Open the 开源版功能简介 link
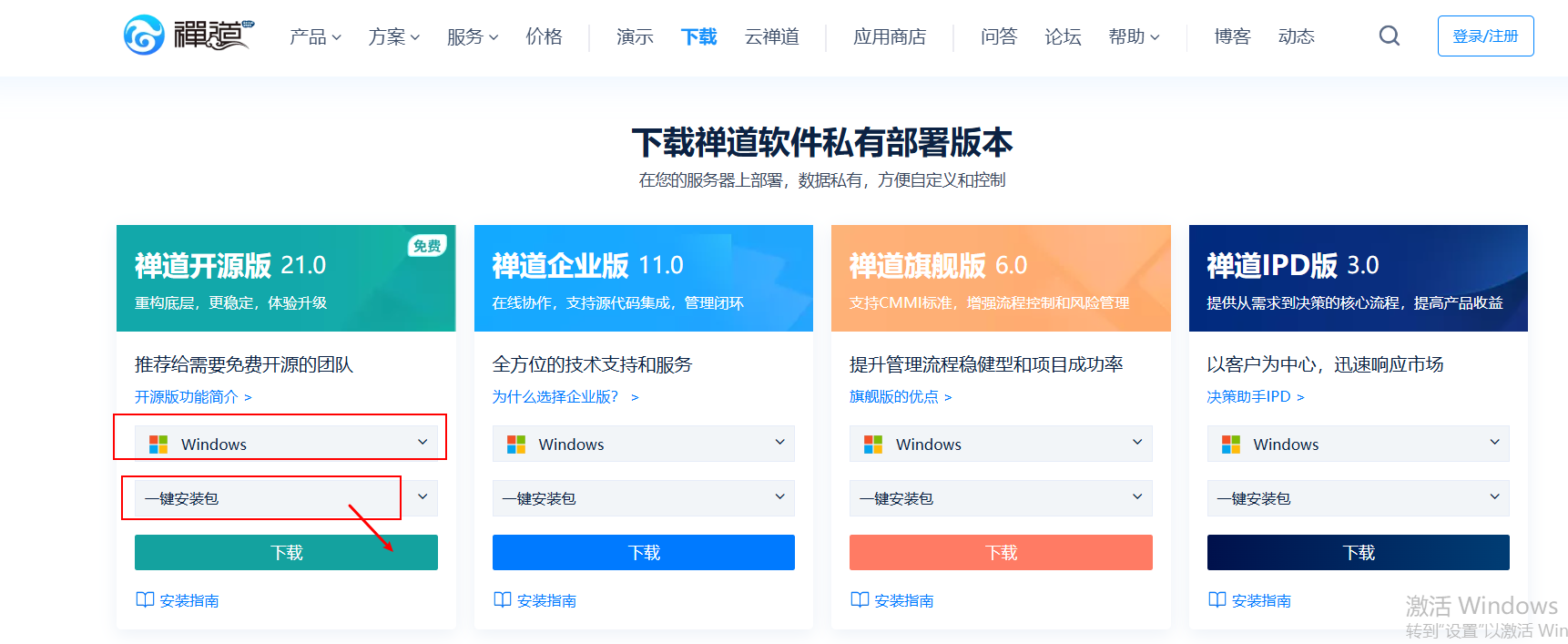 193,397
